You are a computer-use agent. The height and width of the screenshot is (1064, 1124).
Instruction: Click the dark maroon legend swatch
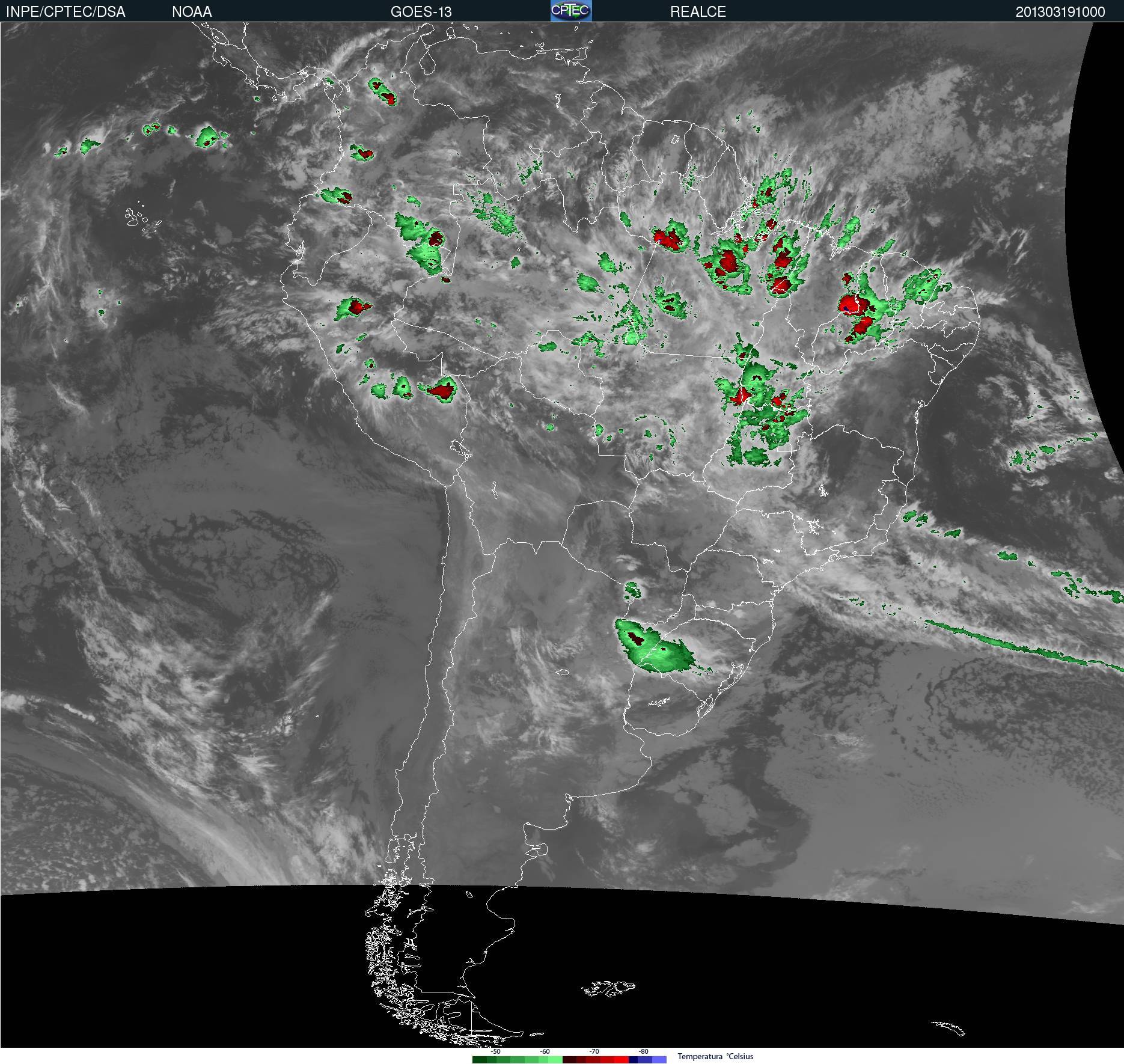tap(570, 1060)
